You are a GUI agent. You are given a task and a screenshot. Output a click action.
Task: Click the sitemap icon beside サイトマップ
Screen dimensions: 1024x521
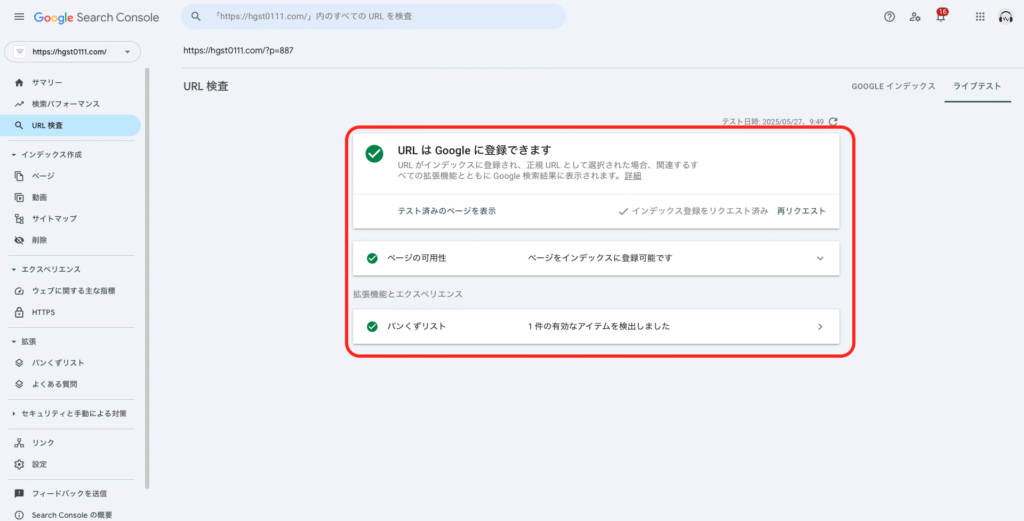[19, 219]
